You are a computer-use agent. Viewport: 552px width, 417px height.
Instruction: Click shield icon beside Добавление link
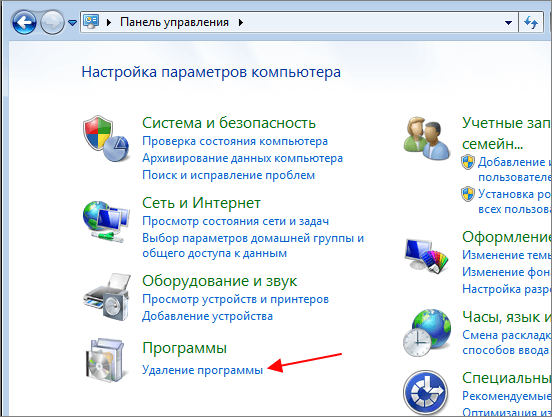point(468,162)
